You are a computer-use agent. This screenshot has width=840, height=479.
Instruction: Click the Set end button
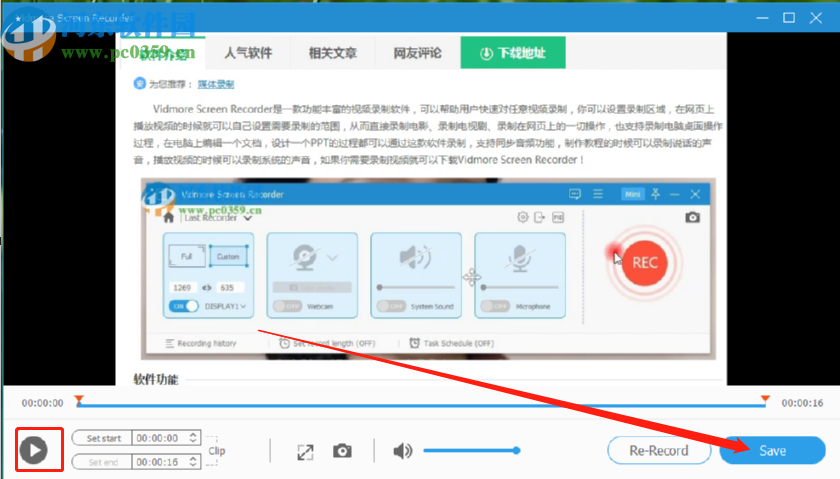102,462
